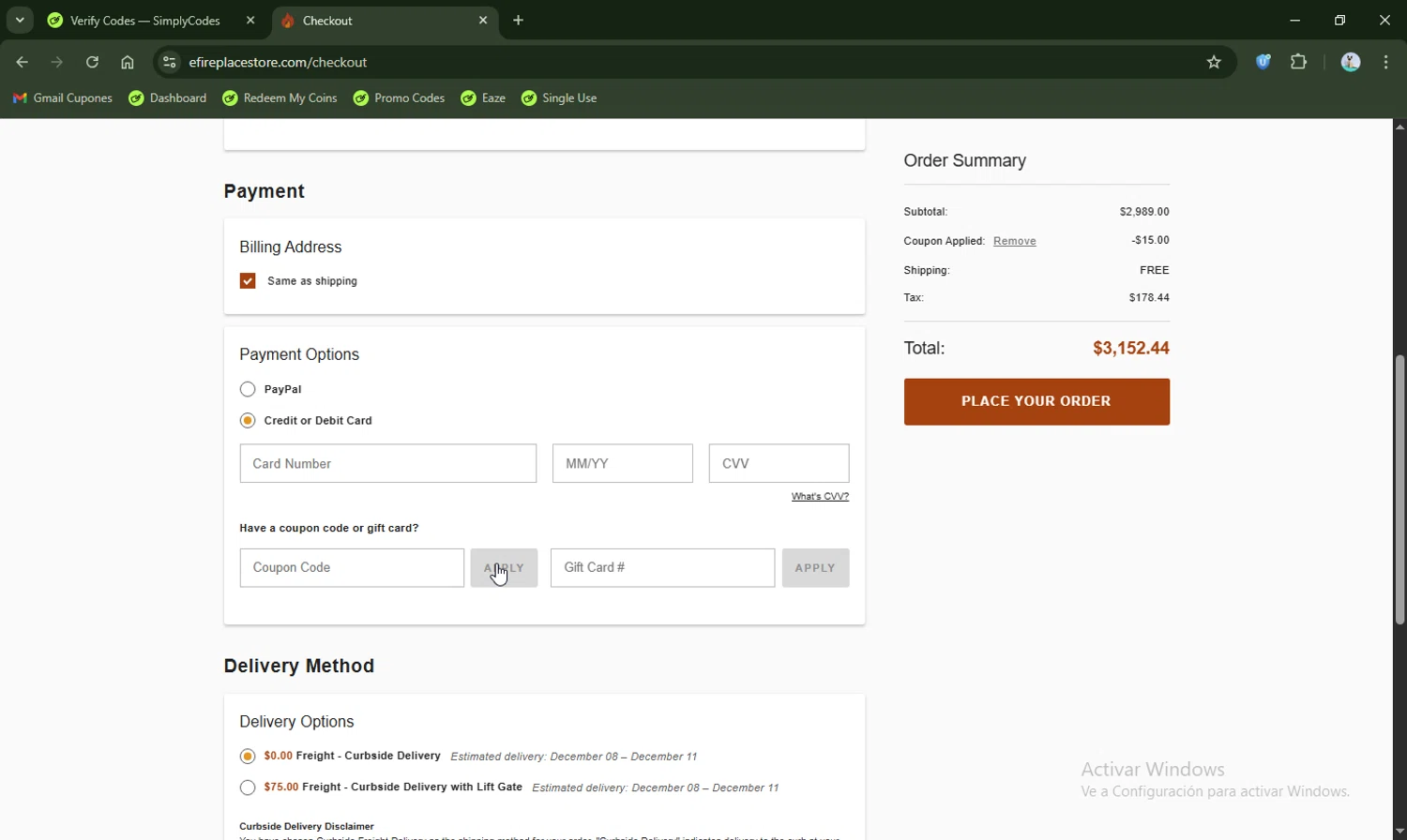Focus the Coupon Code field
The height and width of the screenshot is (840, 1407).
pos(352,568)
